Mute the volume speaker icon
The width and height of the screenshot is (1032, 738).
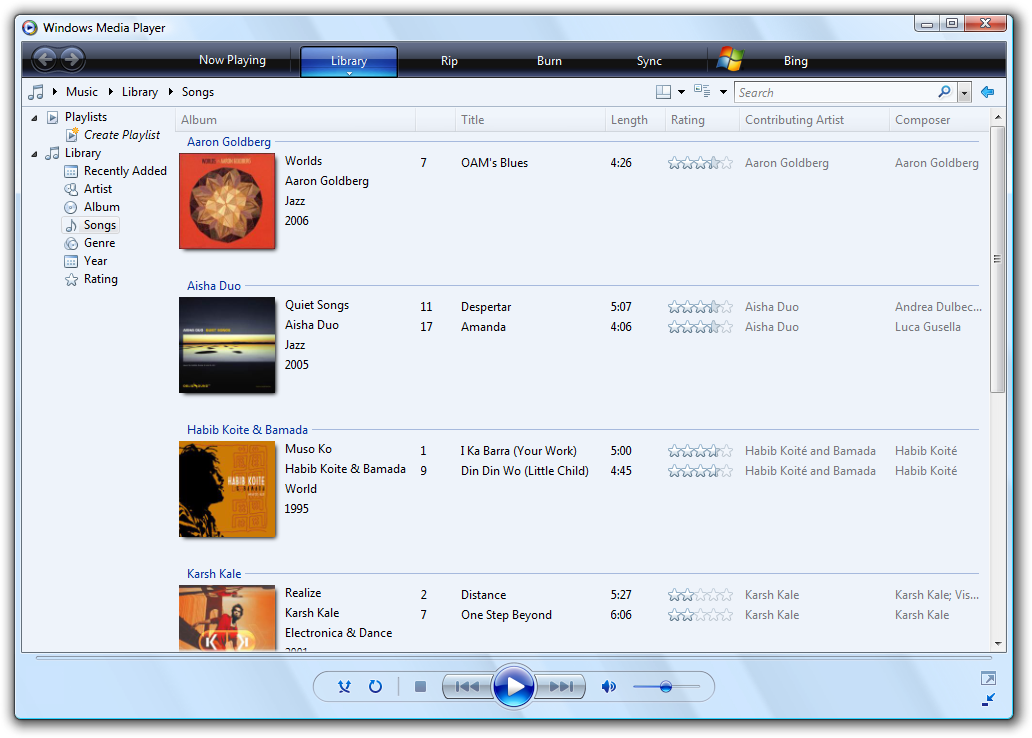click(x=609, y=687)
